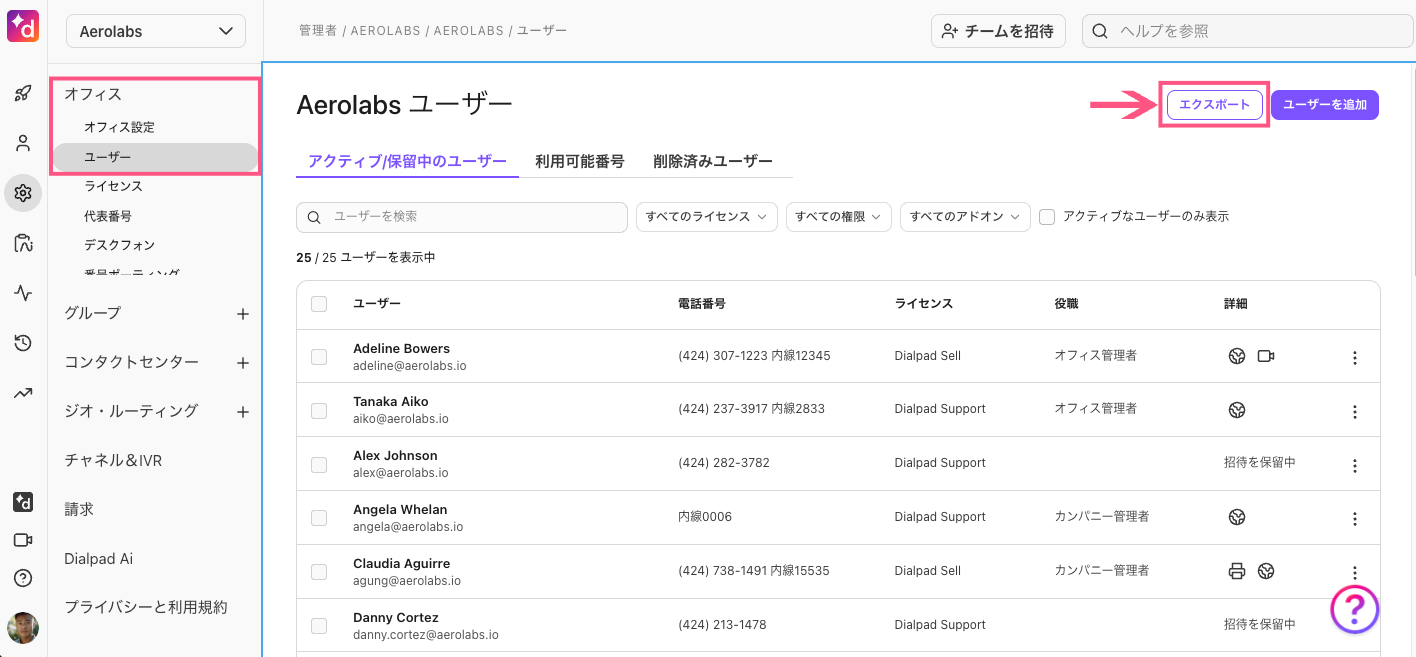The height and width of the screenshot is (657, 1416).
Task: Click the user avatar photo
Action: [x=23, y=628]
